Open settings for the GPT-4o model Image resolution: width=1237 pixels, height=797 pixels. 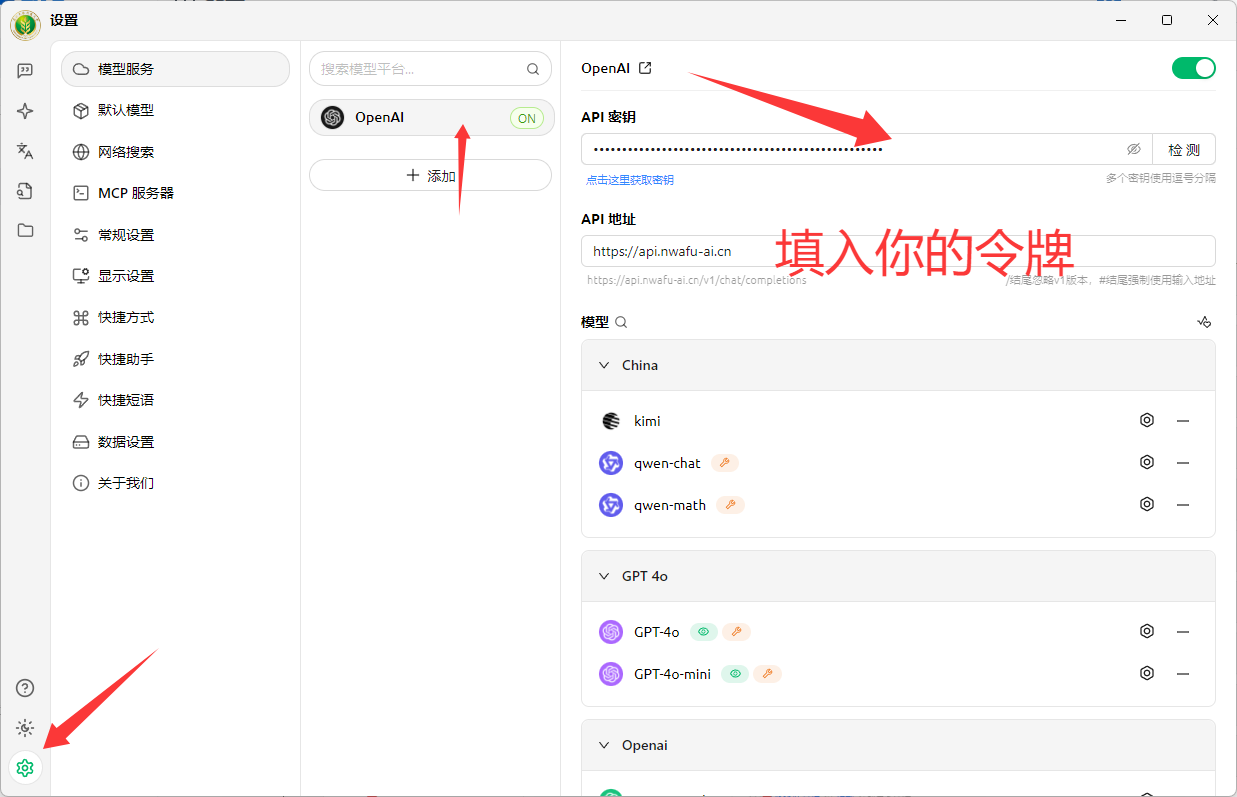tap(1147, 632)
